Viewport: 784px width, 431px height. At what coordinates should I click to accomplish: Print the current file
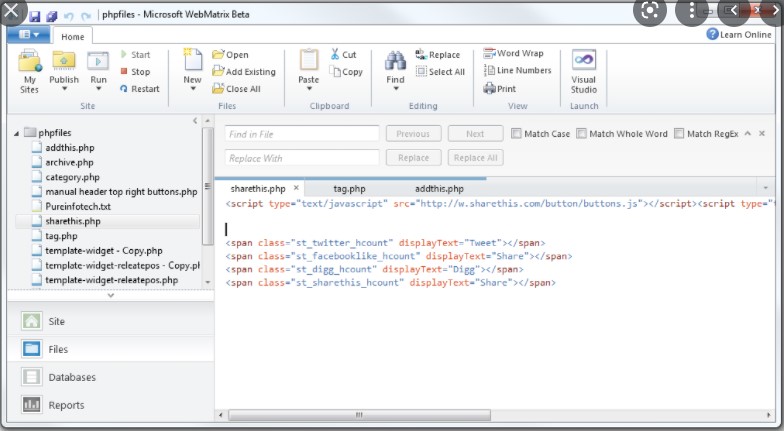click(x=500, y=88)
